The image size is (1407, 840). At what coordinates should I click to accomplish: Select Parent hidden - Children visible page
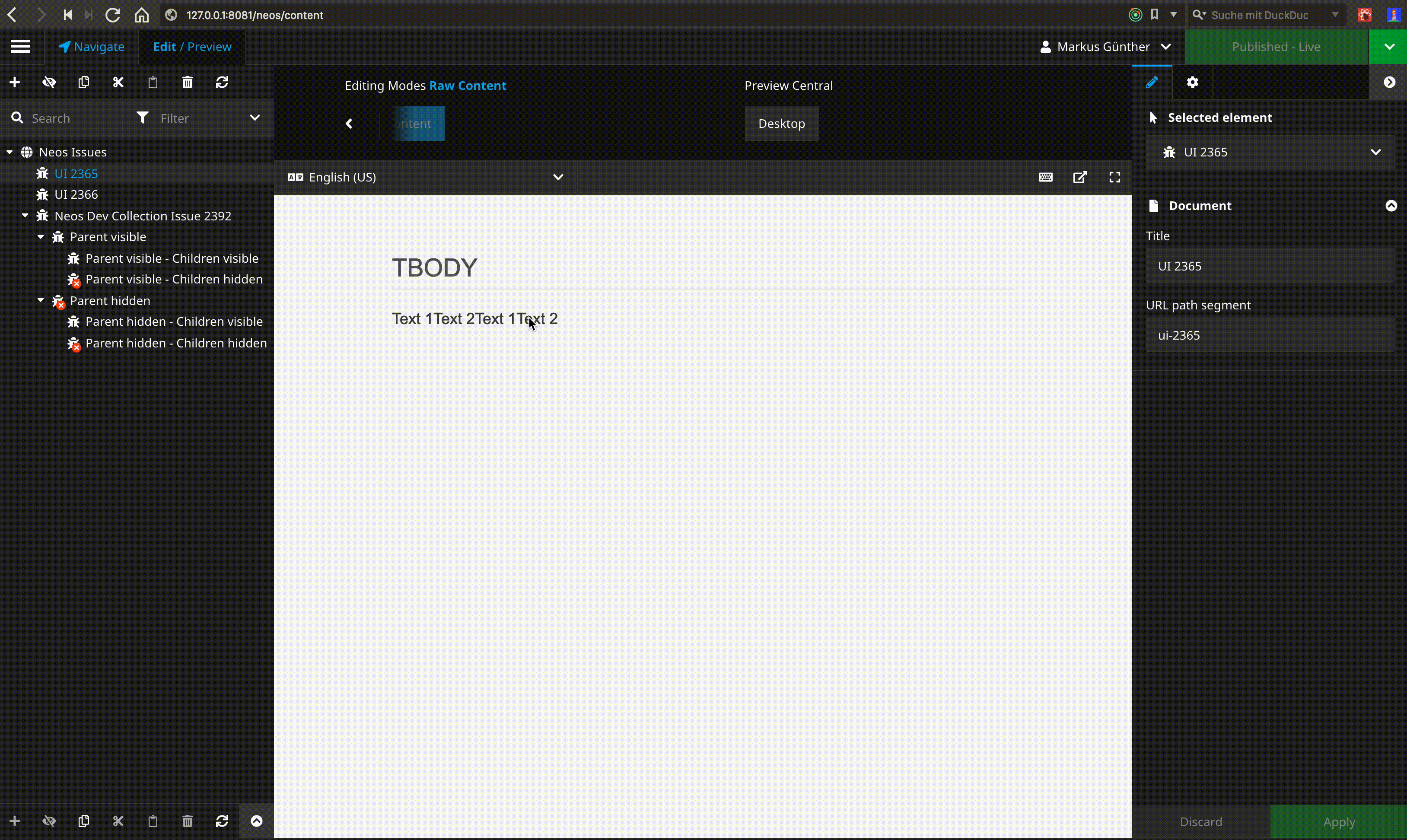pyautogui.click(x=174, y=321)
